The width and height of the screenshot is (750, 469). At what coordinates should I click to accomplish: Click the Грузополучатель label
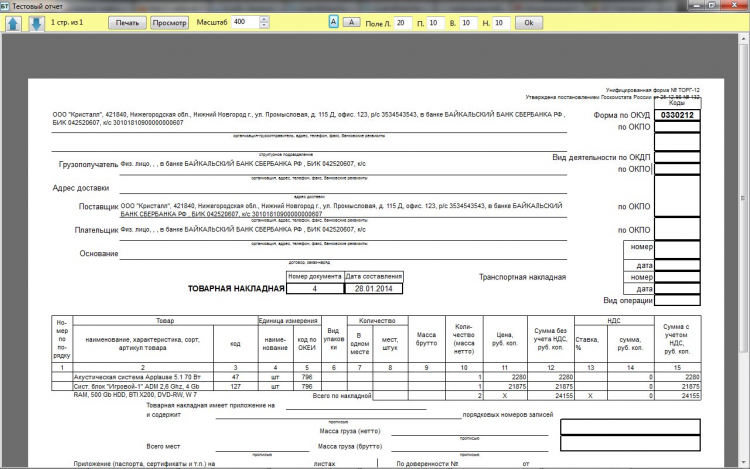(x=88, y=164)
